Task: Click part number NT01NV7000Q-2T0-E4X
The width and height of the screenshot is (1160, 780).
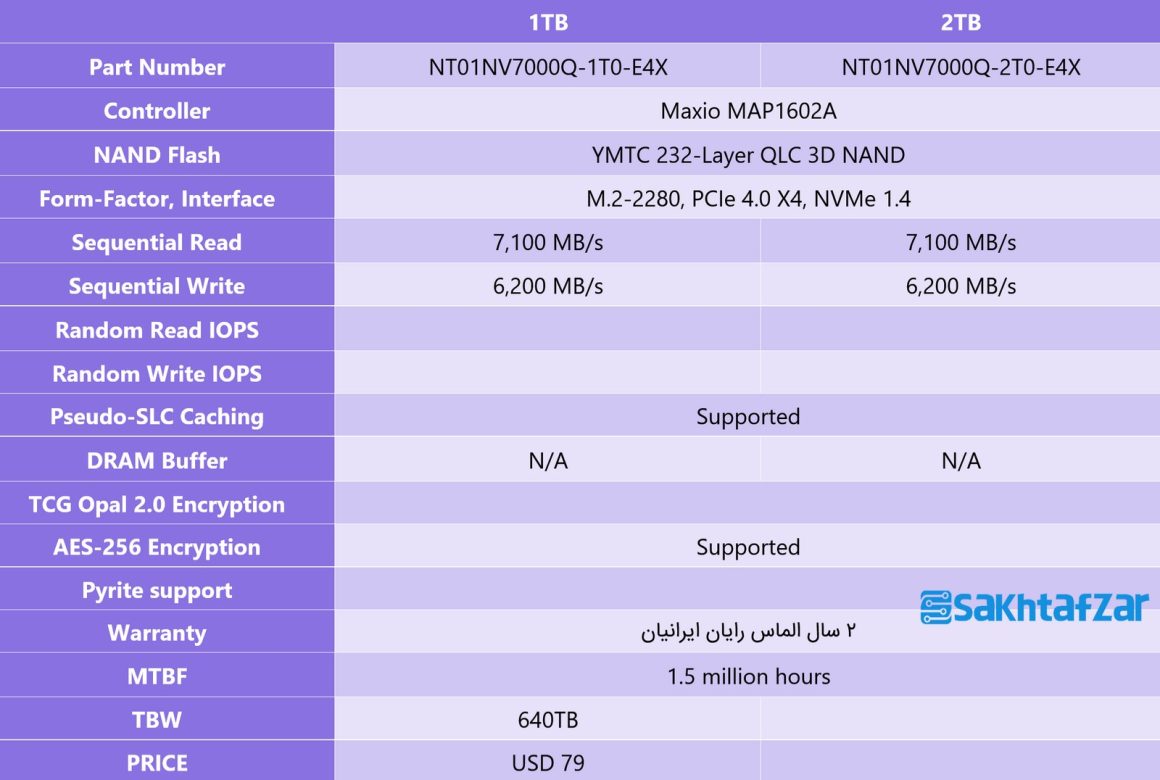Action: pyautogui.click(x=960, y=67)
